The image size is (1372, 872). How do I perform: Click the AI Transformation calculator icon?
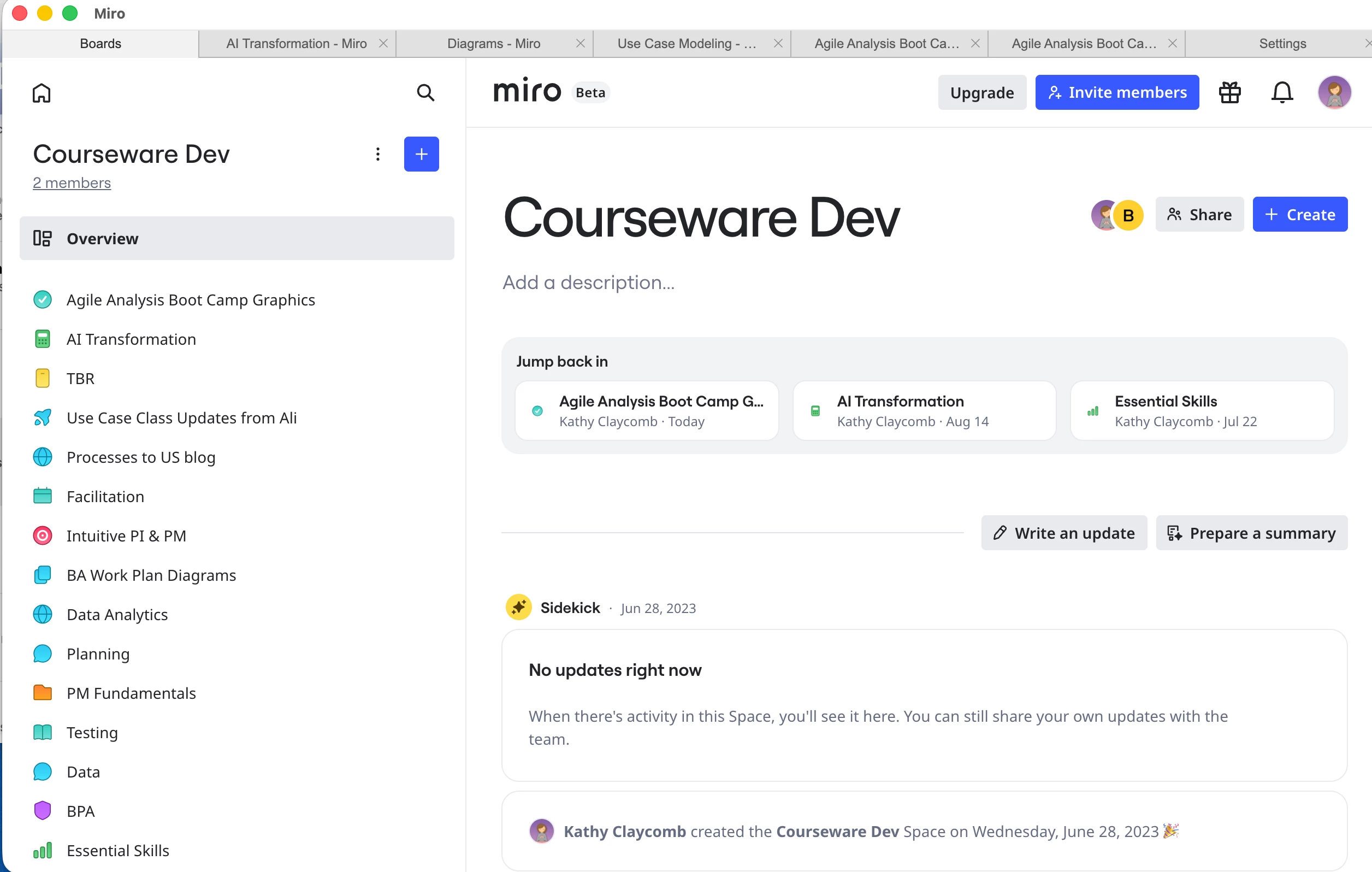tap(43, 339)
